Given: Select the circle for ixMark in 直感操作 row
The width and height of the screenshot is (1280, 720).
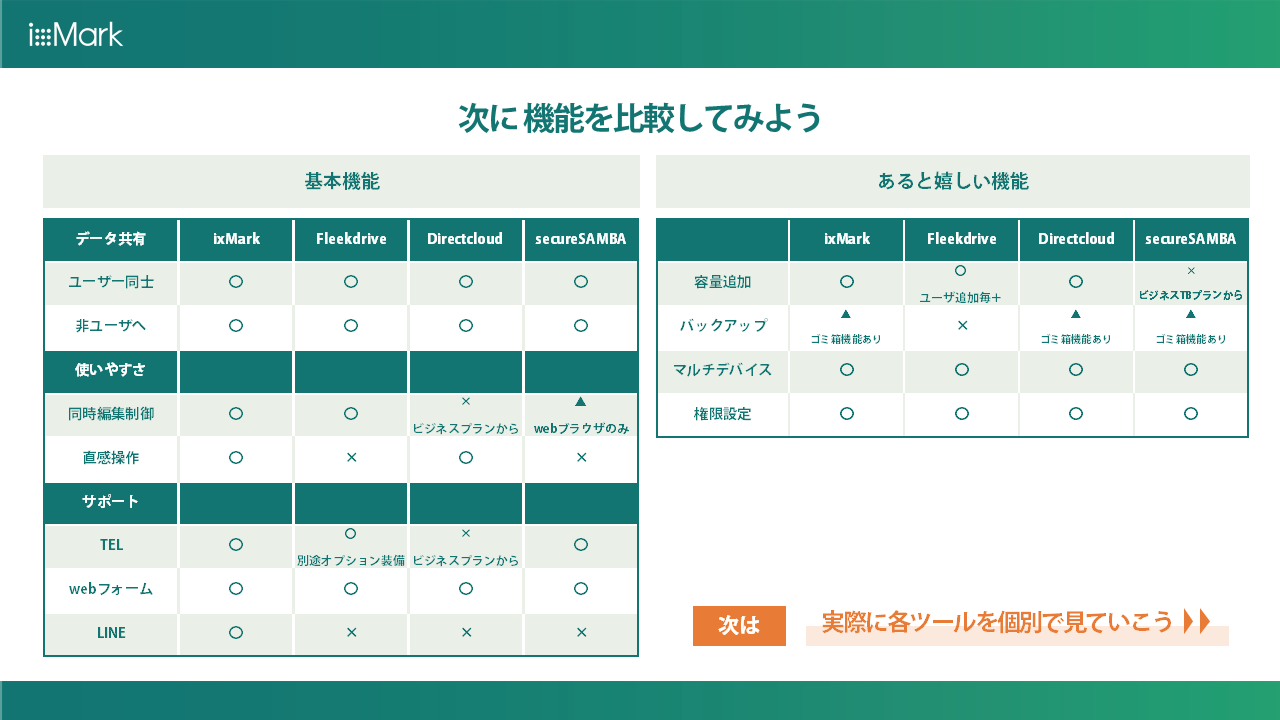Looking at the screenshot, I should (236, 457).
